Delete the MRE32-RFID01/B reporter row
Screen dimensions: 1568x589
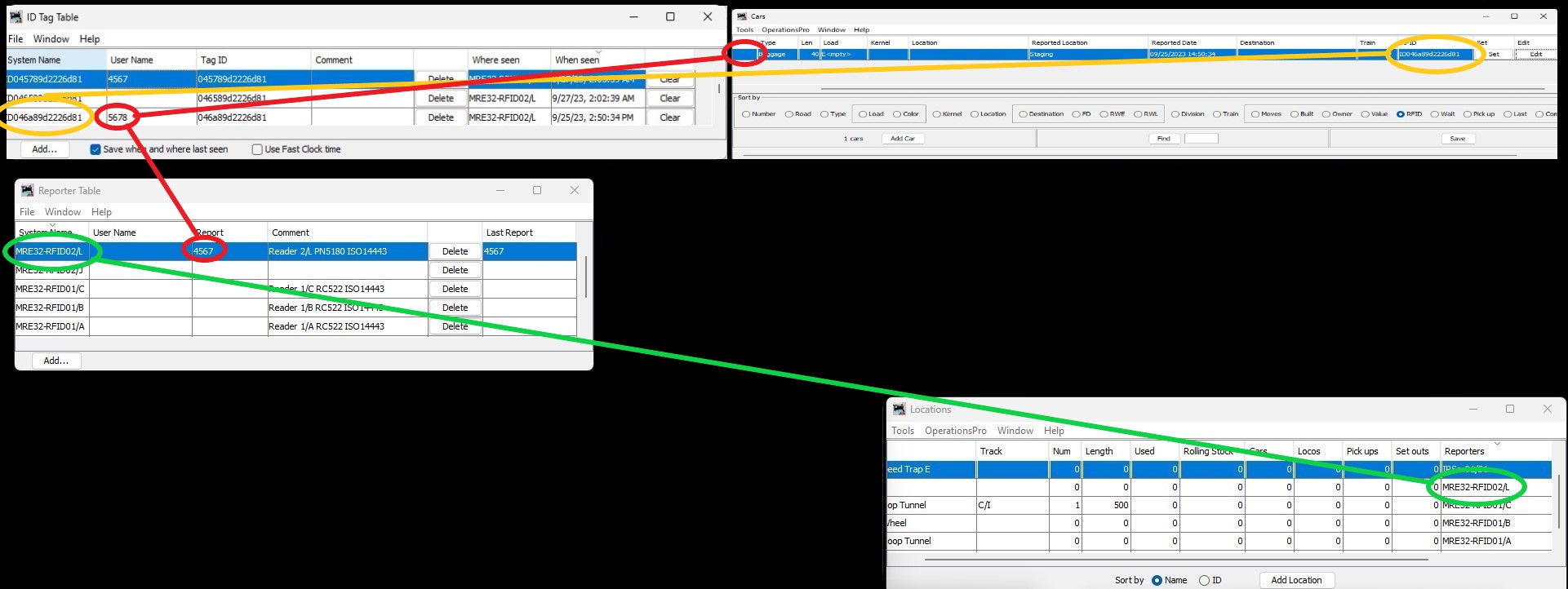(x=455, y=308)
